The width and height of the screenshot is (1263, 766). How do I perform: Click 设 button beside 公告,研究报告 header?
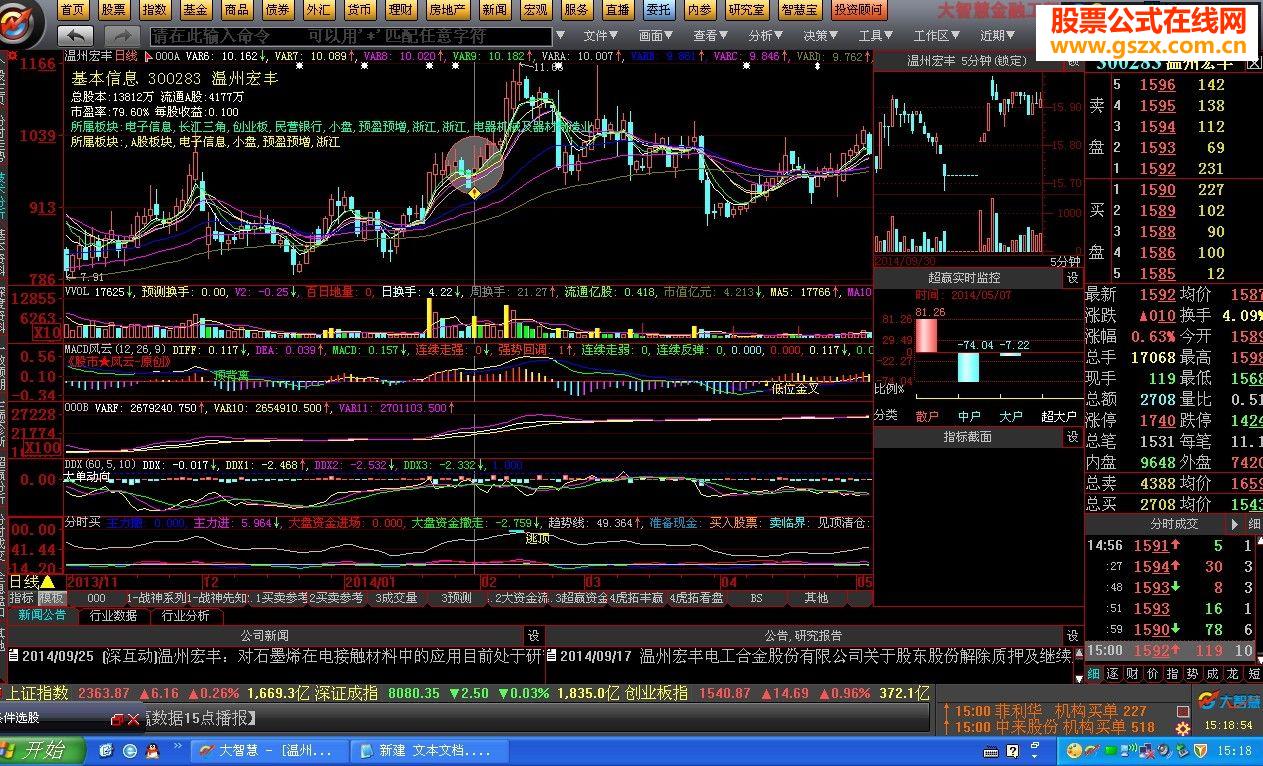point(1073,636)
